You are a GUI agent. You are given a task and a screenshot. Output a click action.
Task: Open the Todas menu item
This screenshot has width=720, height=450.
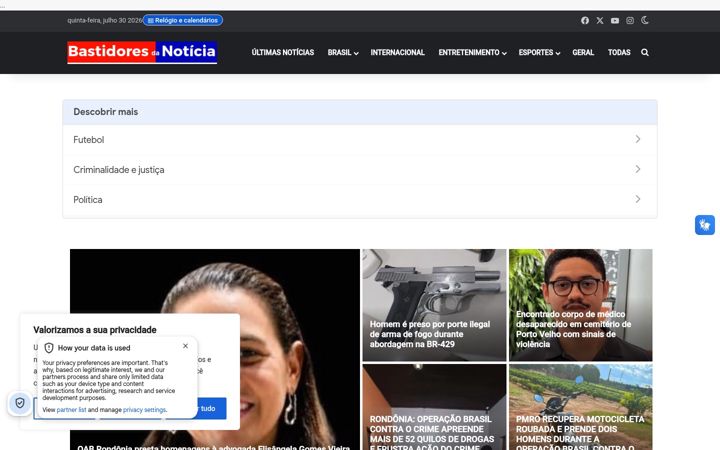[x=619, y=52]
